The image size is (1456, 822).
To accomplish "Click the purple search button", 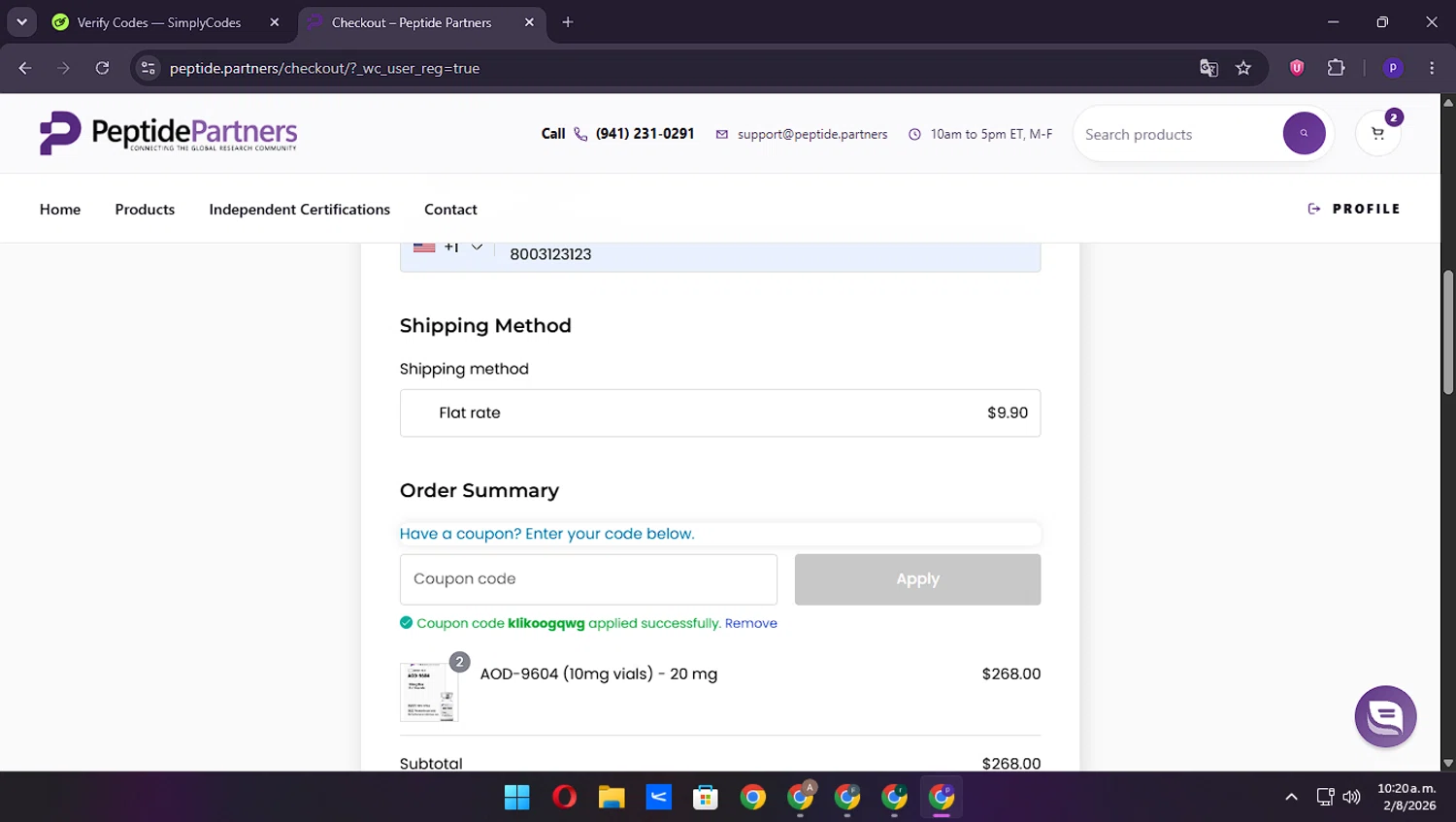I will point(1304,134).
